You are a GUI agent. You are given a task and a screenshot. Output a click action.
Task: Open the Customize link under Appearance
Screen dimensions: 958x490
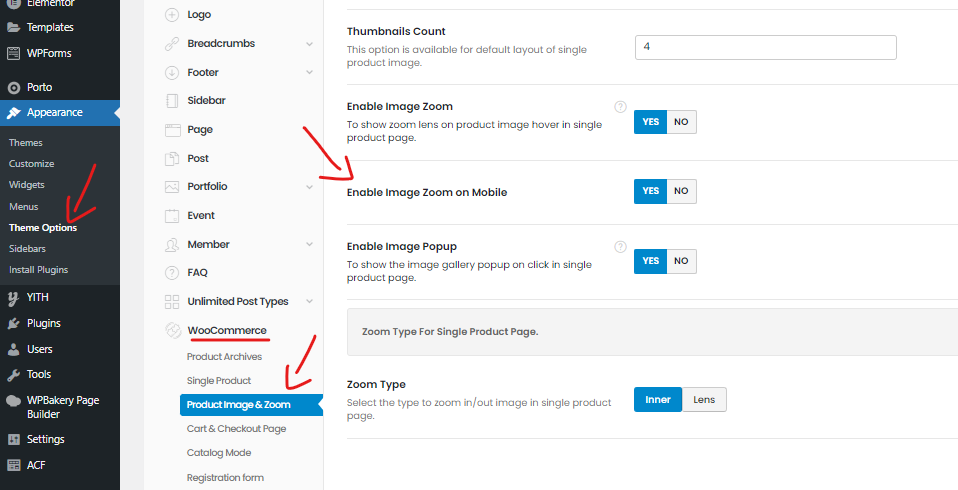click(32, 164)
